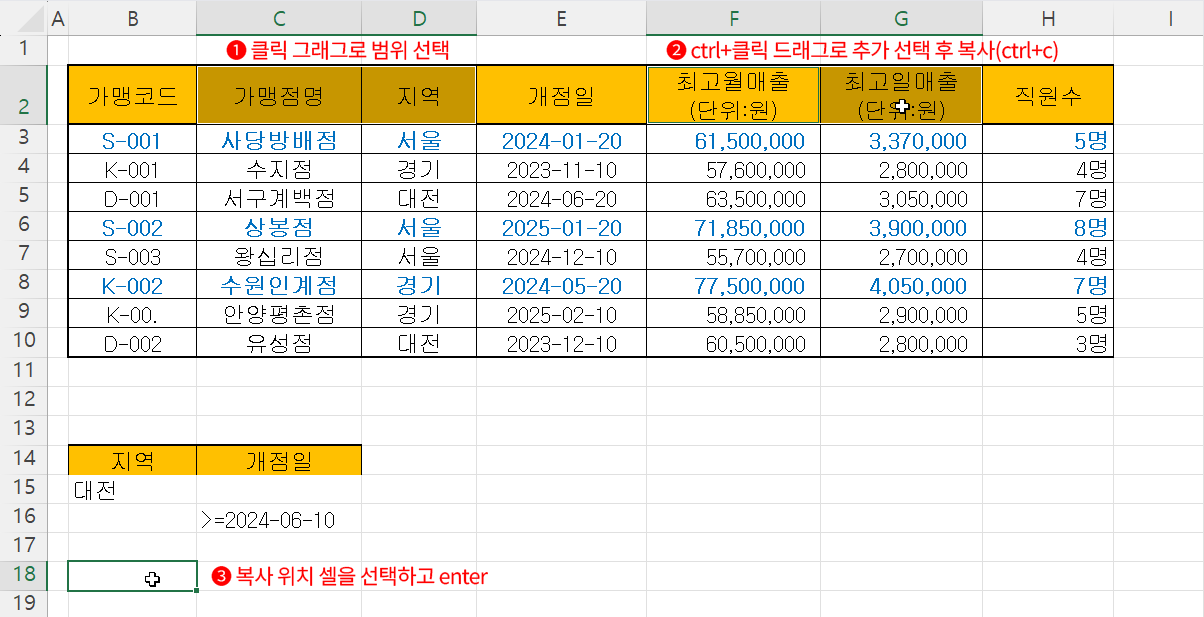
Task: Click daily sales value 4,050,000
Action: [x=901, y=285]
